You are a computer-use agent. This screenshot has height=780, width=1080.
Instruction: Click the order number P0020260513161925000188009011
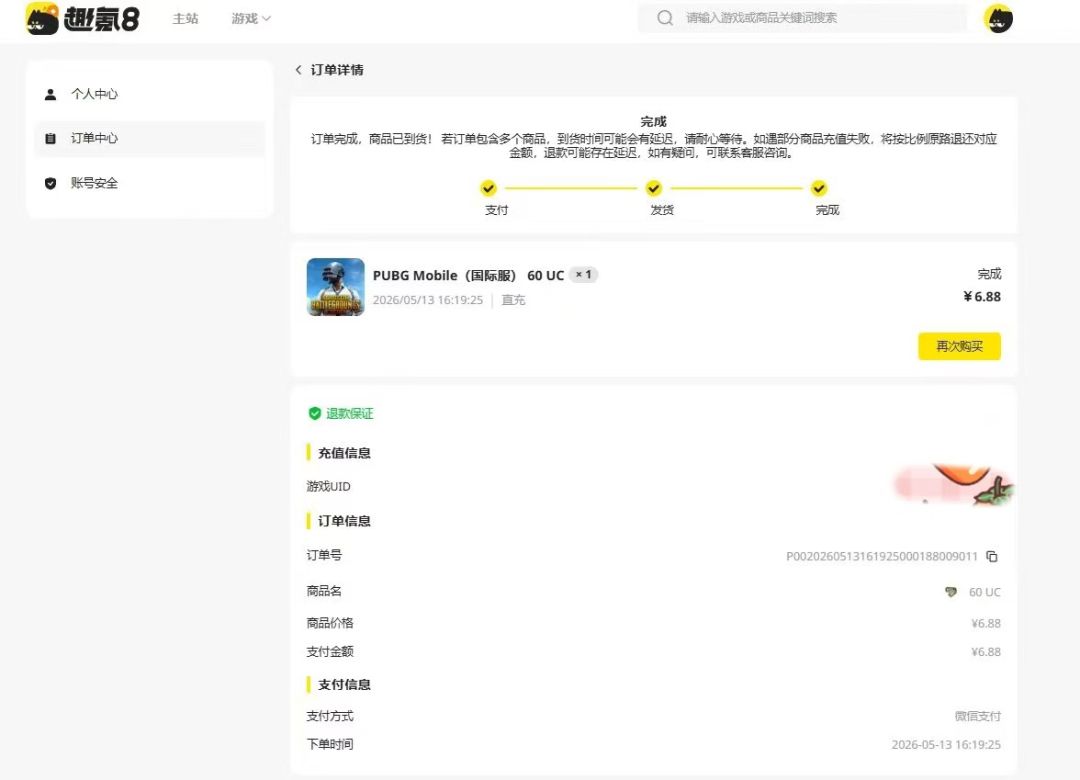click(882, 556)
